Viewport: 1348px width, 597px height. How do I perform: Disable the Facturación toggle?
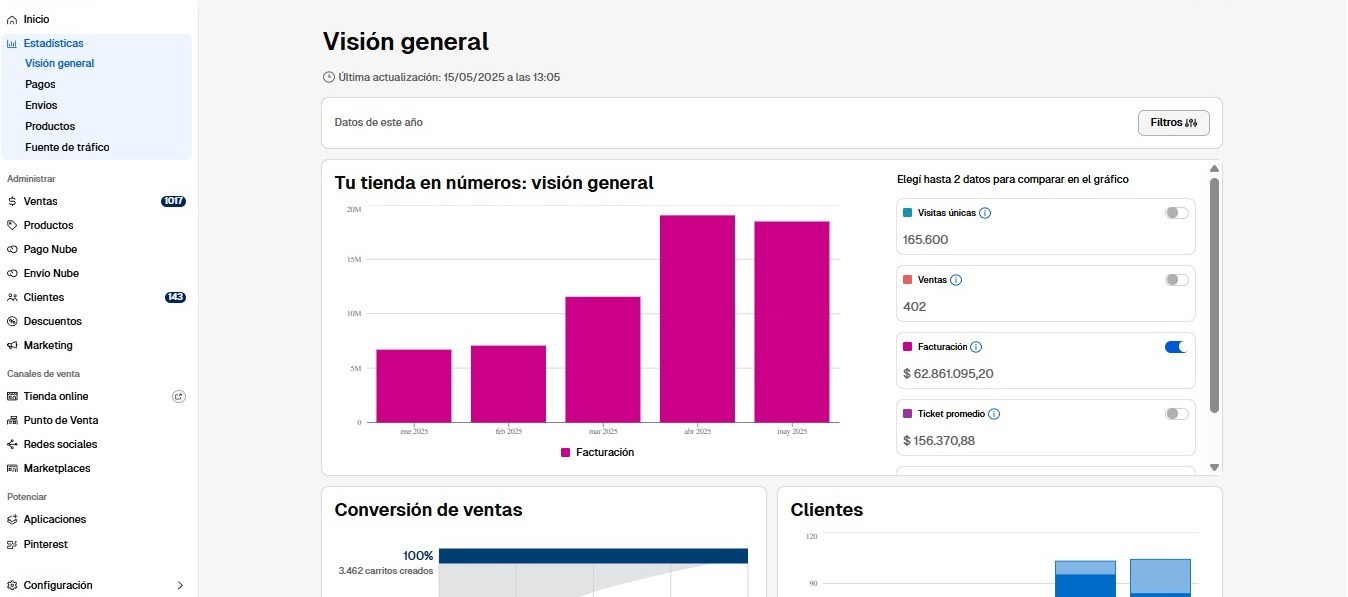coord(1176,346)
